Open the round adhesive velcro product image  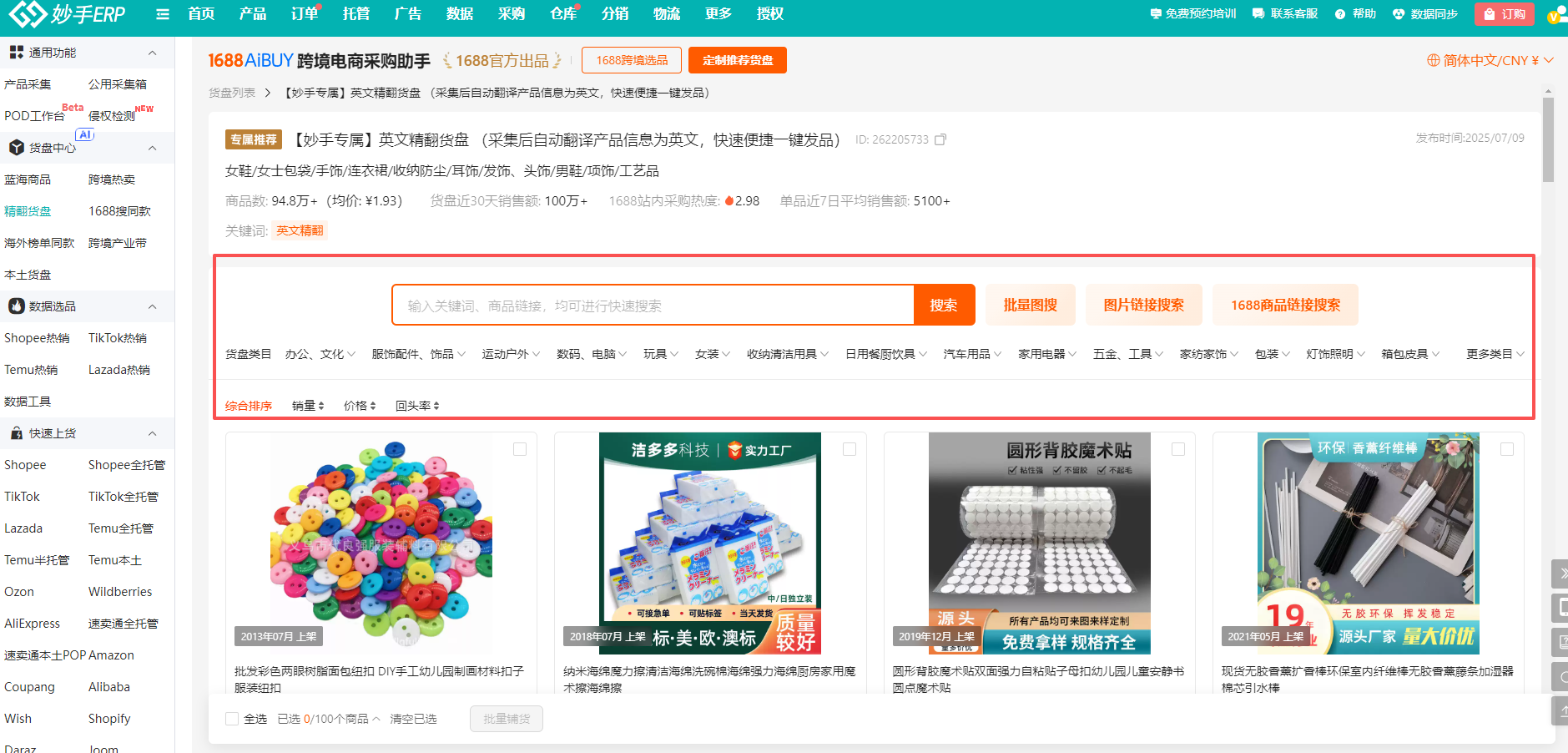click(1039, 543)
